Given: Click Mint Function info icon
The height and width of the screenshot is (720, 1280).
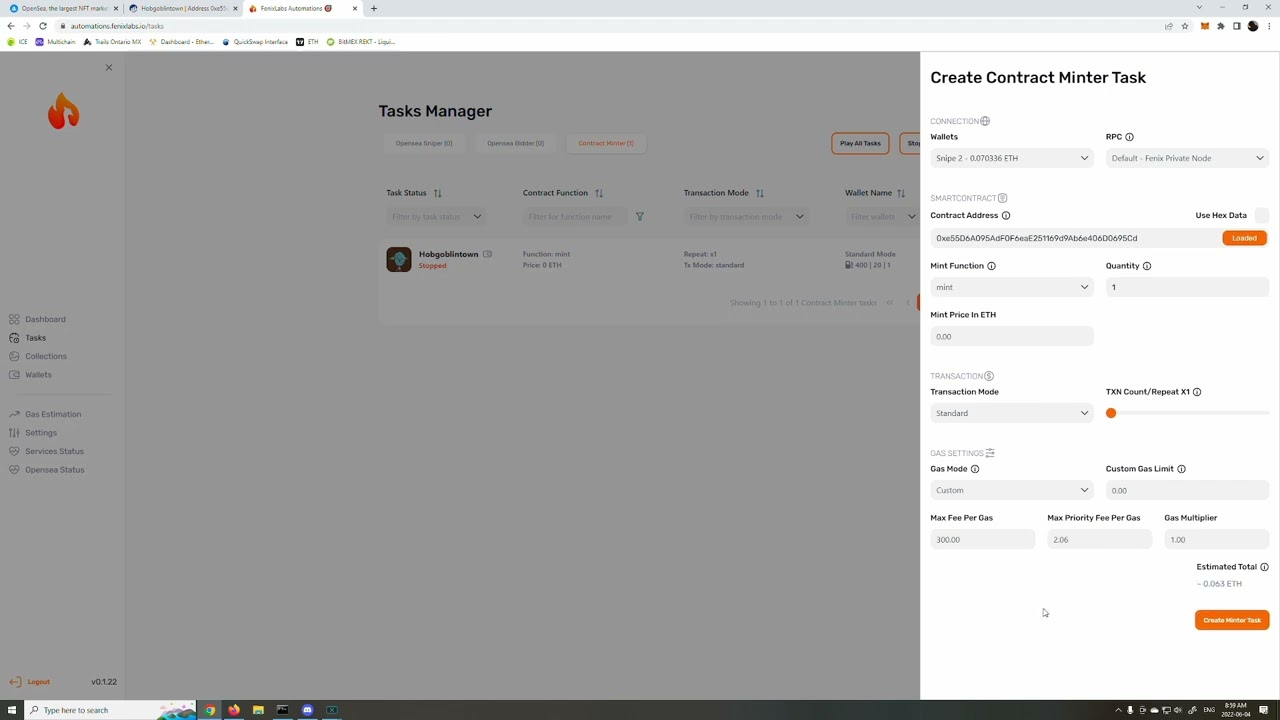Looking at the screenshot, I should pyautogui.click(x=991, y=266).
